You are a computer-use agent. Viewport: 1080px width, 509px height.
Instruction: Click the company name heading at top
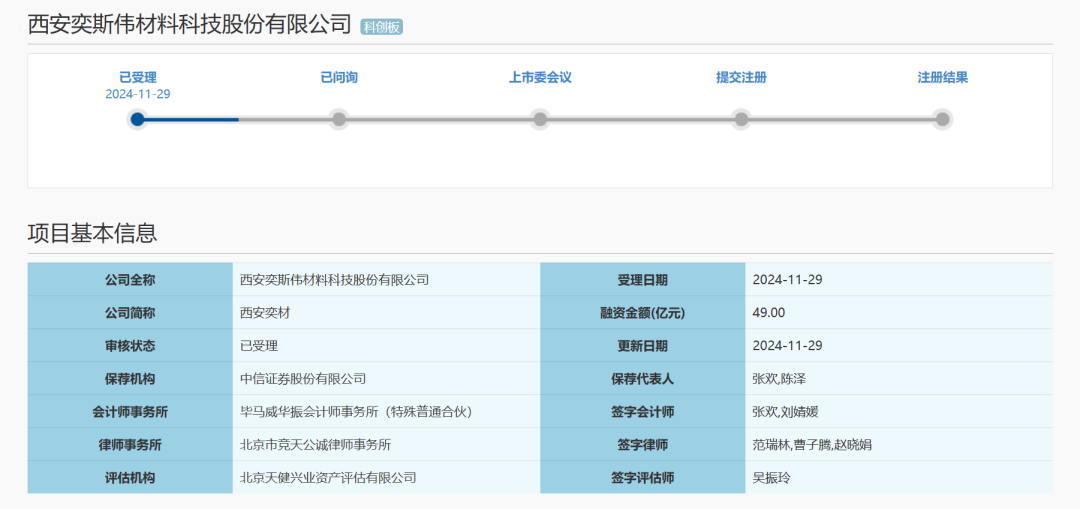[x=189, y=25]
